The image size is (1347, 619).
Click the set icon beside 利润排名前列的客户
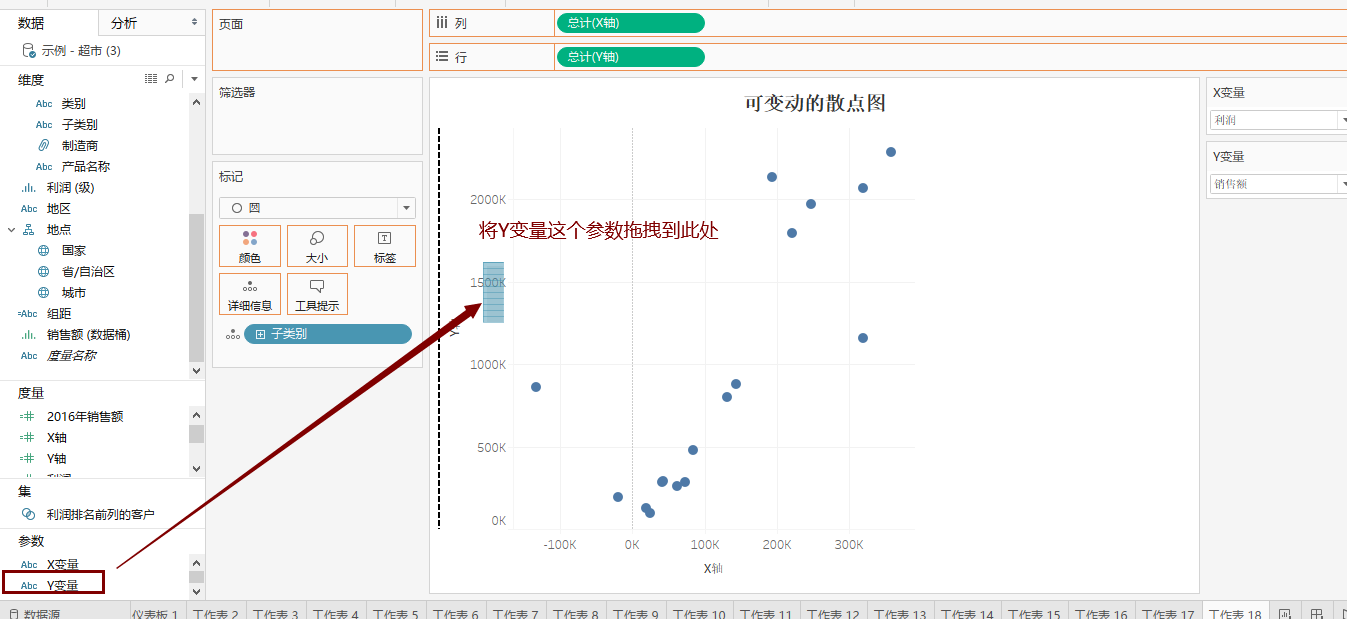29,514
